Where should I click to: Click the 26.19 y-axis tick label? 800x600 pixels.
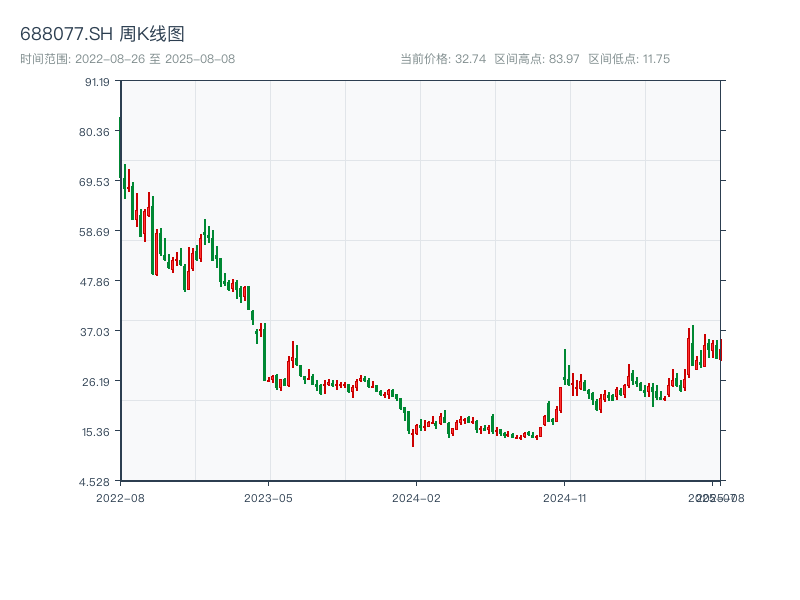97,381
